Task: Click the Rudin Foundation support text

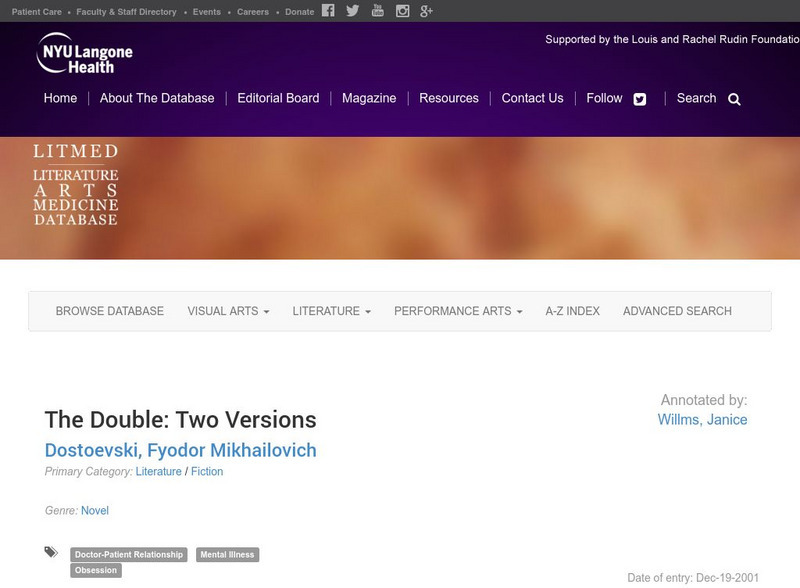Action: click(672, 39)
